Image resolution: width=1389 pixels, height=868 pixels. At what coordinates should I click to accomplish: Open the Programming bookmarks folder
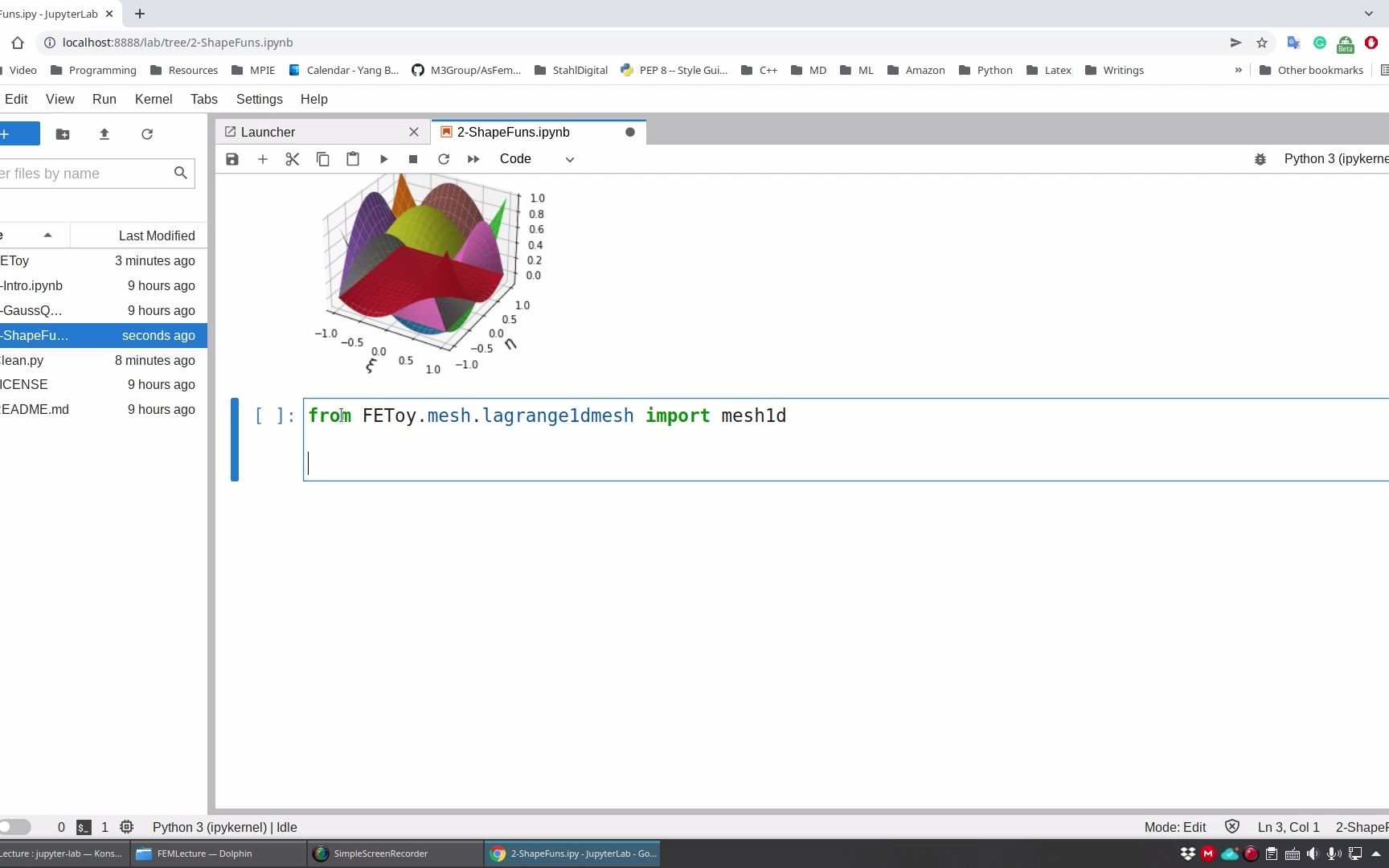point(93,70)
